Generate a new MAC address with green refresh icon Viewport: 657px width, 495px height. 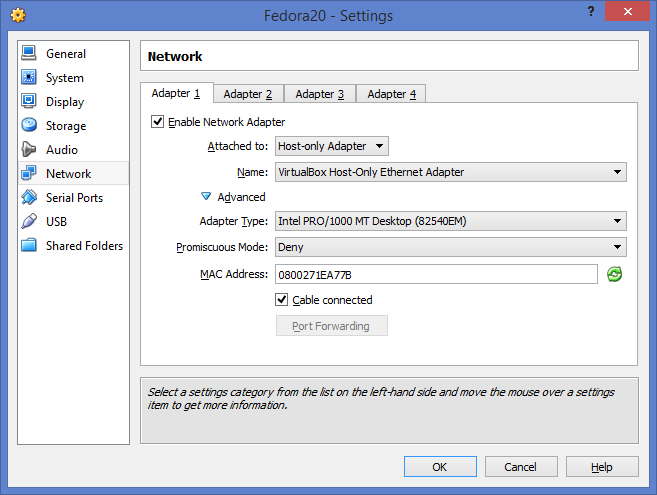coord(614,275)
